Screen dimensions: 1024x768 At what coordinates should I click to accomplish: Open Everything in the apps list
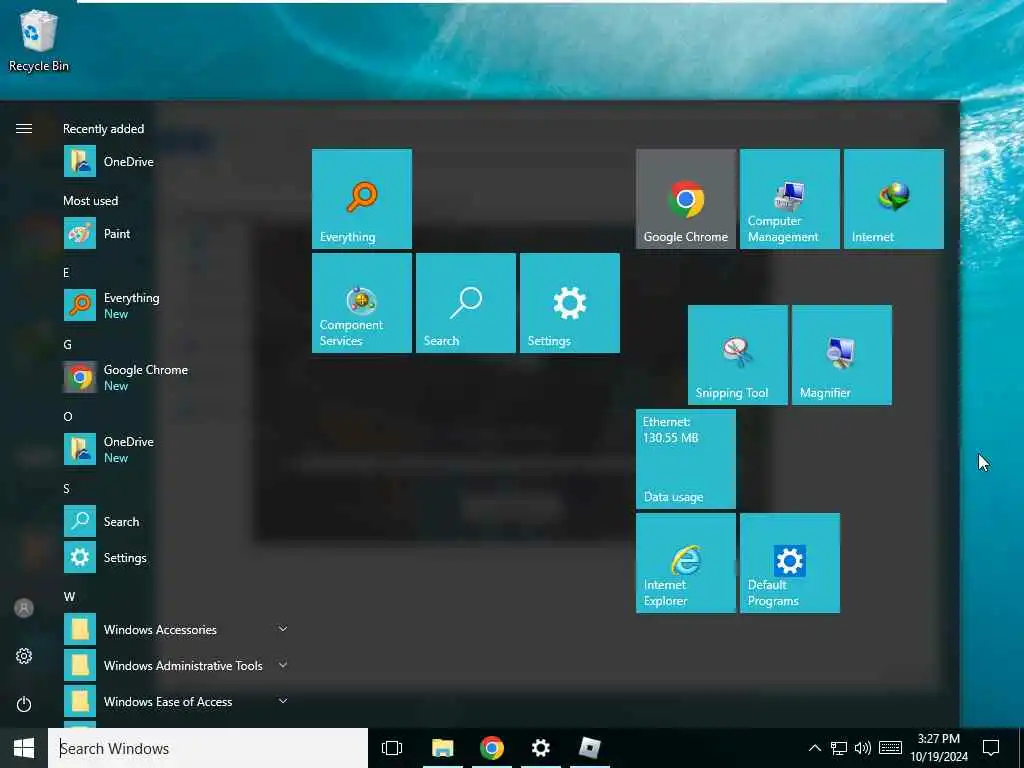click(176, 306)
